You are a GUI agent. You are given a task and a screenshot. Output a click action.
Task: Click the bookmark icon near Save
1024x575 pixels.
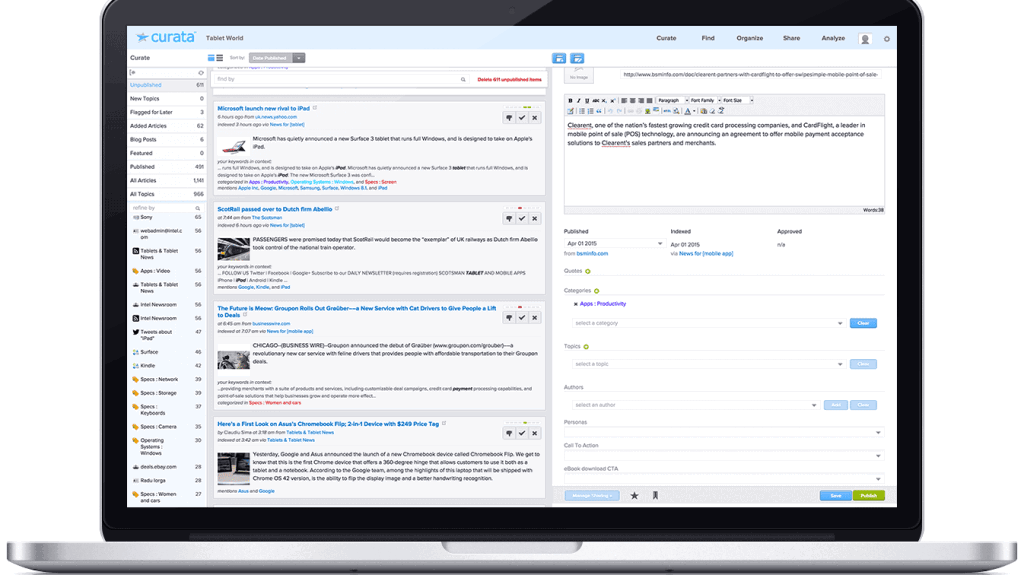pyautogui.click(x=655, y=496)
